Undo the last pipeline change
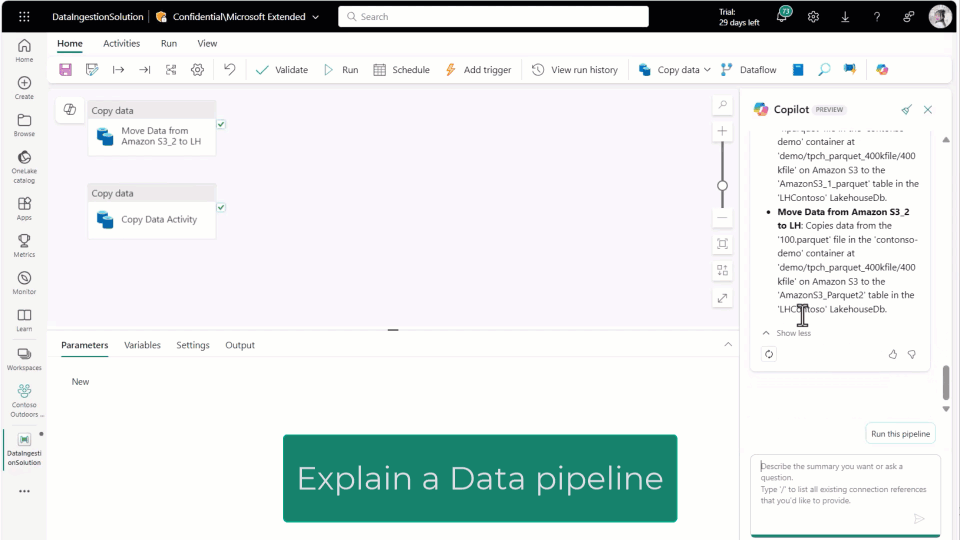960x540 pixels. [x=230, y=70]
